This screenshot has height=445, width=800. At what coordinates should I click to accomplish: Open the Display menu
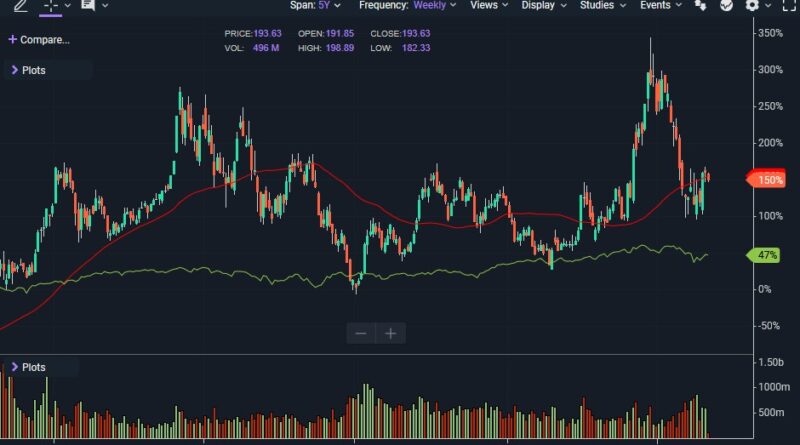(544, 5)
